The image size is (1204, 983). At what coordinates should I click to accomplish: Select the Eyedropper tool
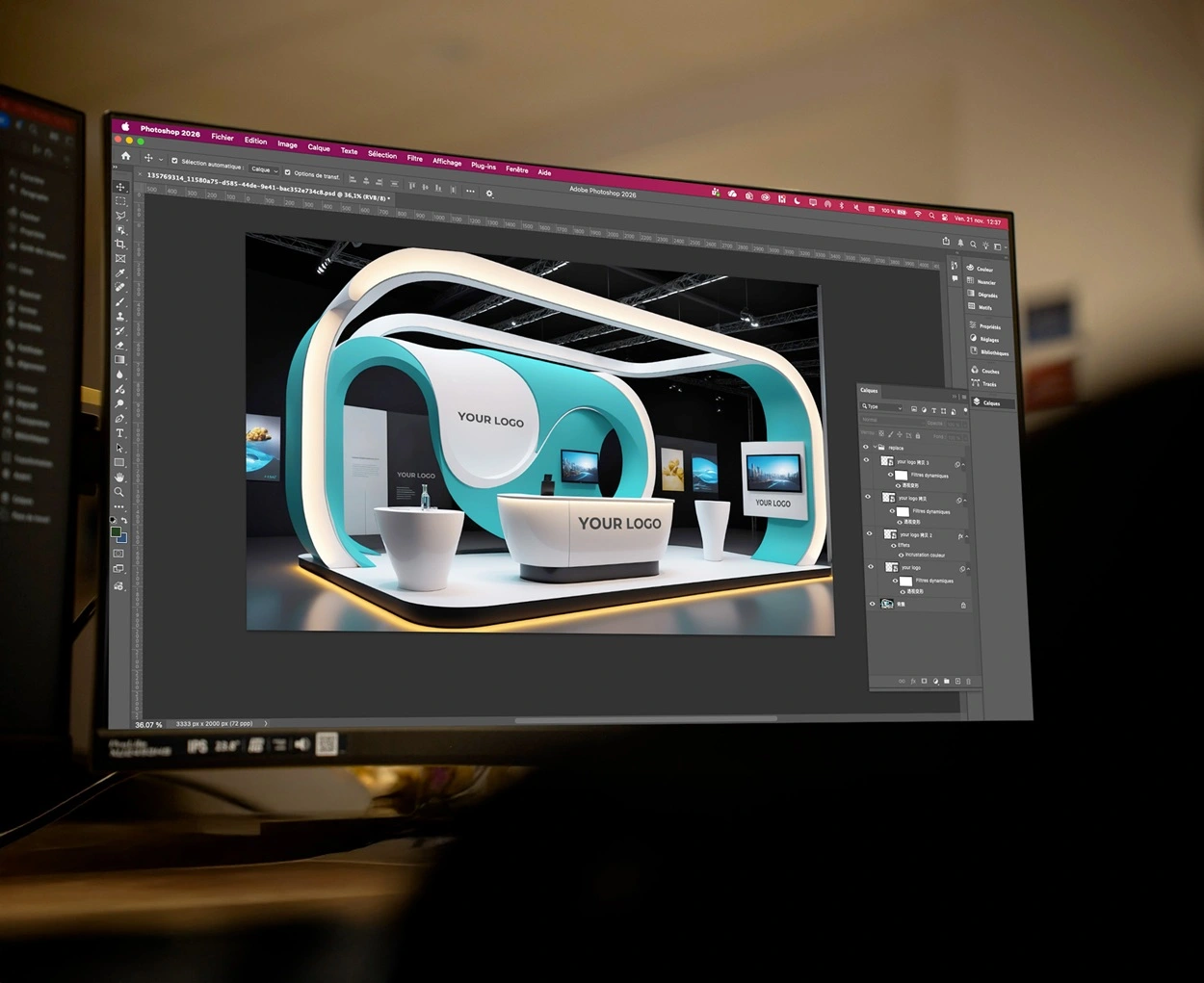[x=120, y=273]
